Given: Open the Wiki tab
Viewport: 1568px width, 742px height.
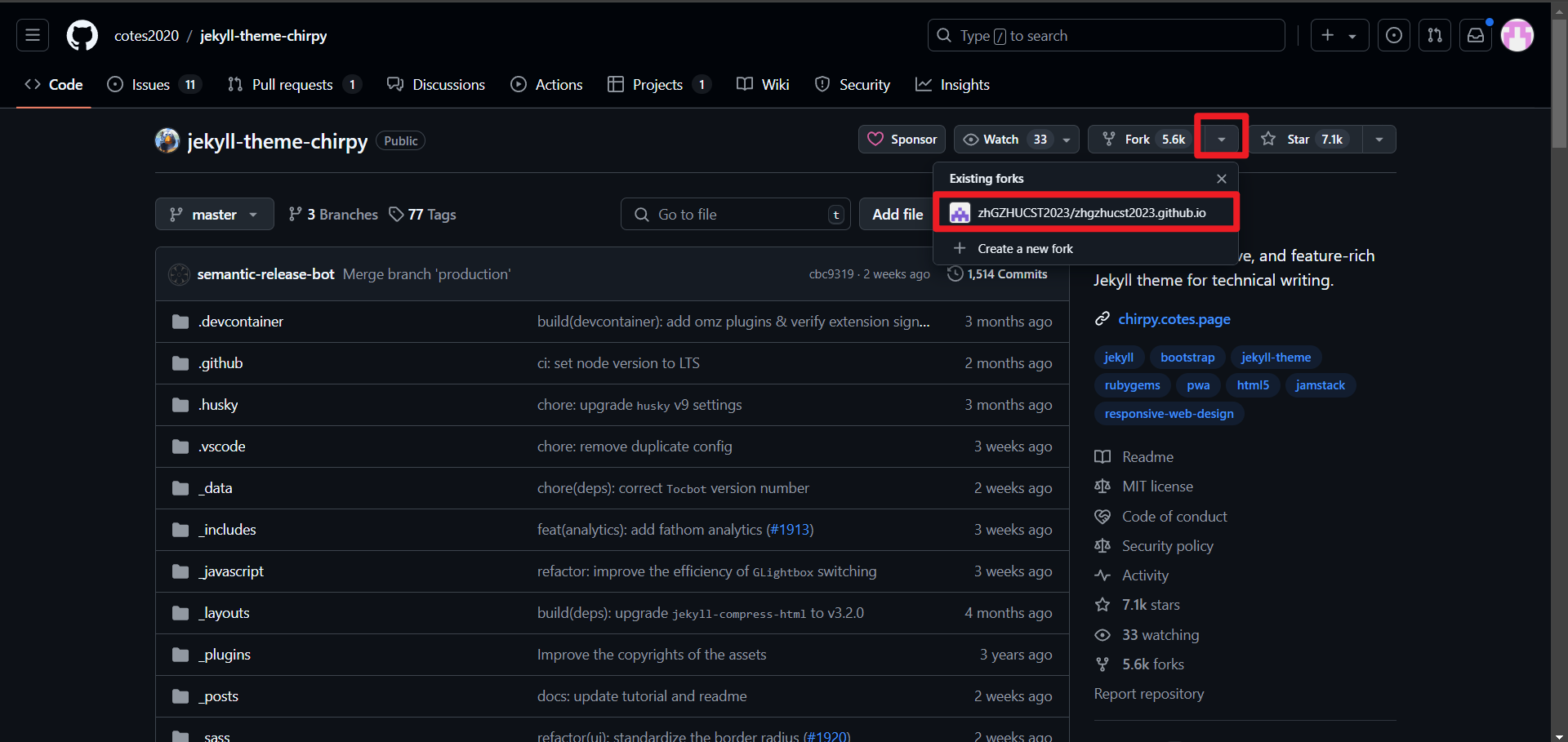Looking at the screenshot, I should (763, 85).
